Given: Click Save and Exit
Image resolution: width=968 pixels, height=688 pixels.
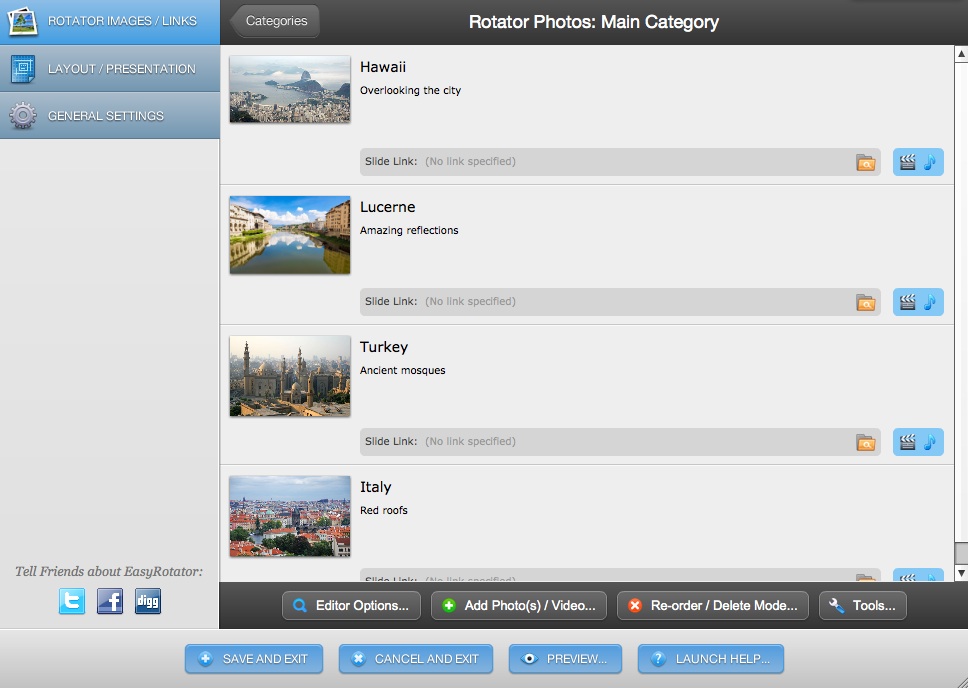Looking at the screenshot, I should pyautogui.click(x=254, y=659).
